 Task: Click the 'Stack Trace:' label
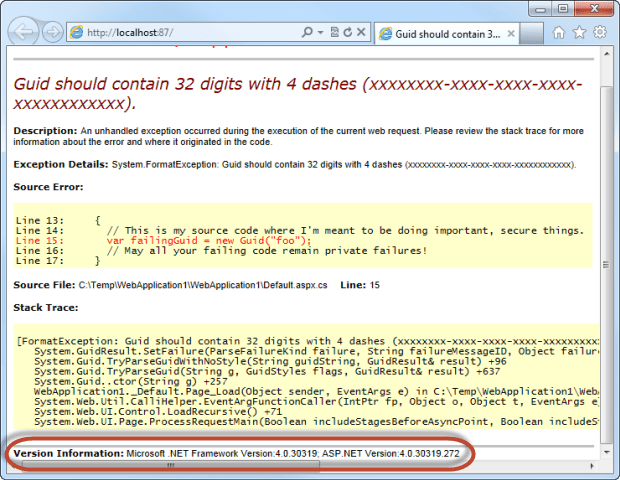tap(46, 308)
